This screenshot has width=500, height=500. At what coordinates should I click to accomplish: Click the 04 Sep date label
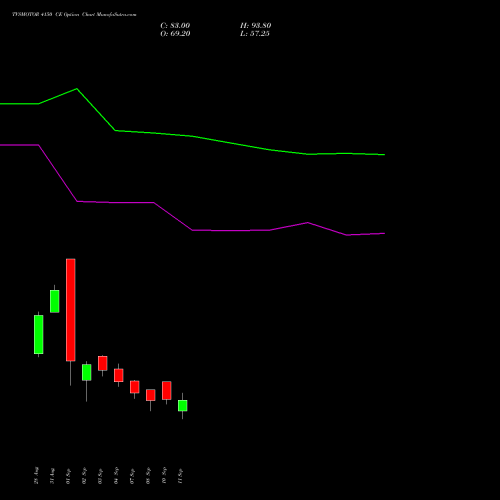pos(116,475)
